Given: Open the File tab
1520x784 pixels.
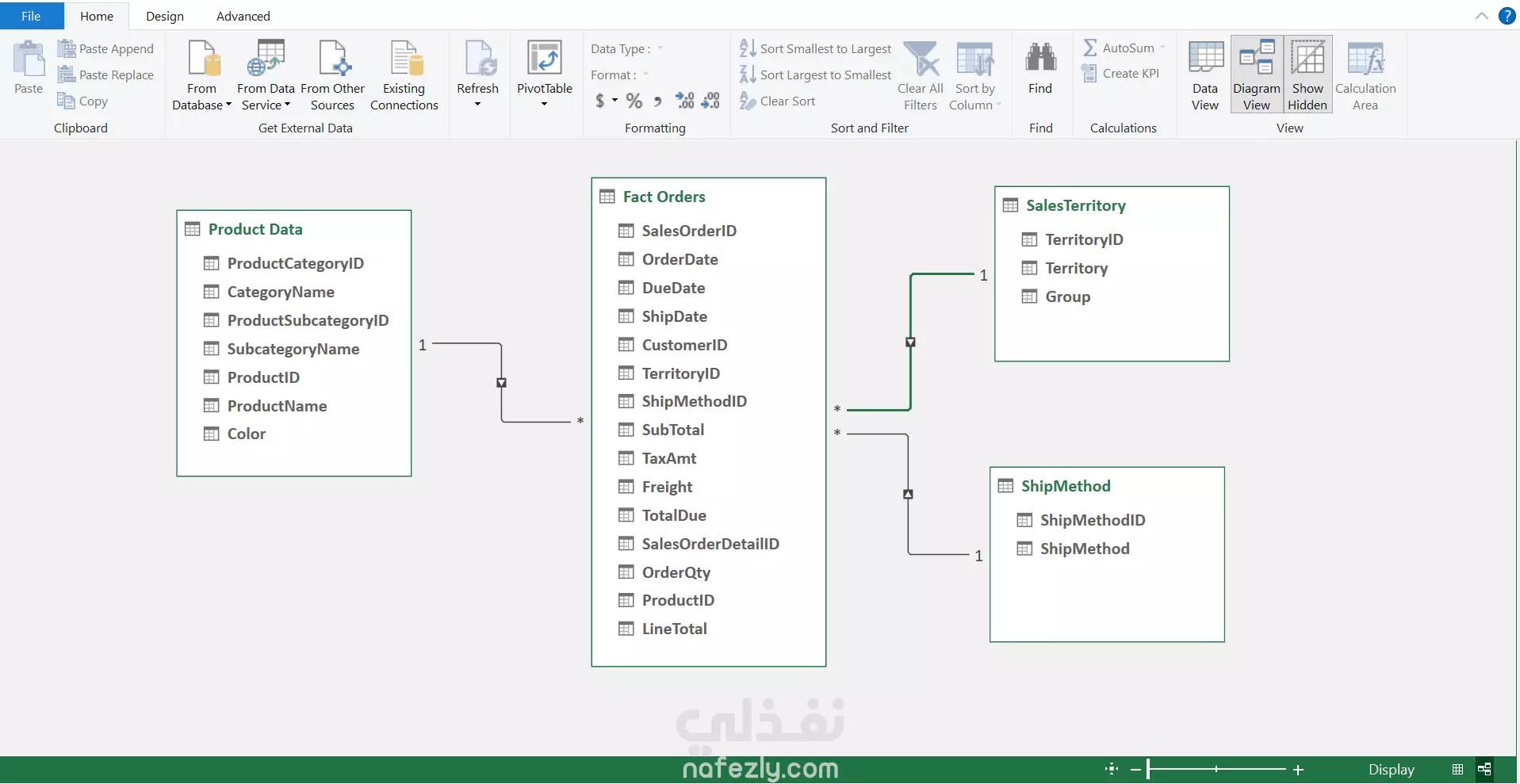Looking at the screenshot, I should click(31, 16).
